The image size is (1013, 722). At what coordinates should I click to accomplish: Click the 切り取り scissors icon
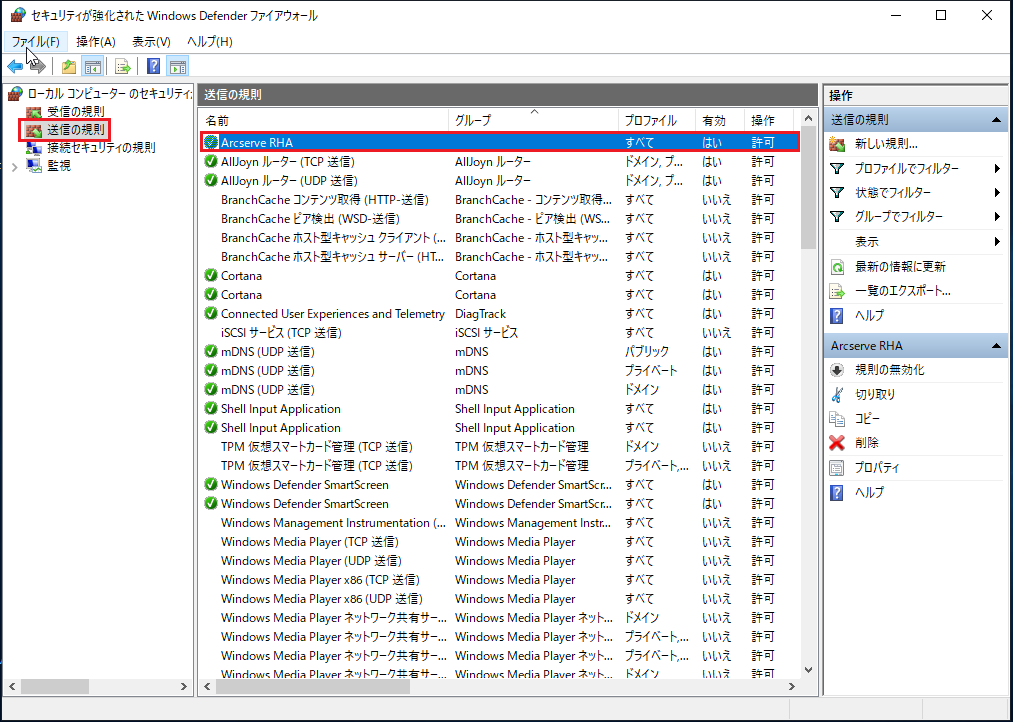[837, 395]
